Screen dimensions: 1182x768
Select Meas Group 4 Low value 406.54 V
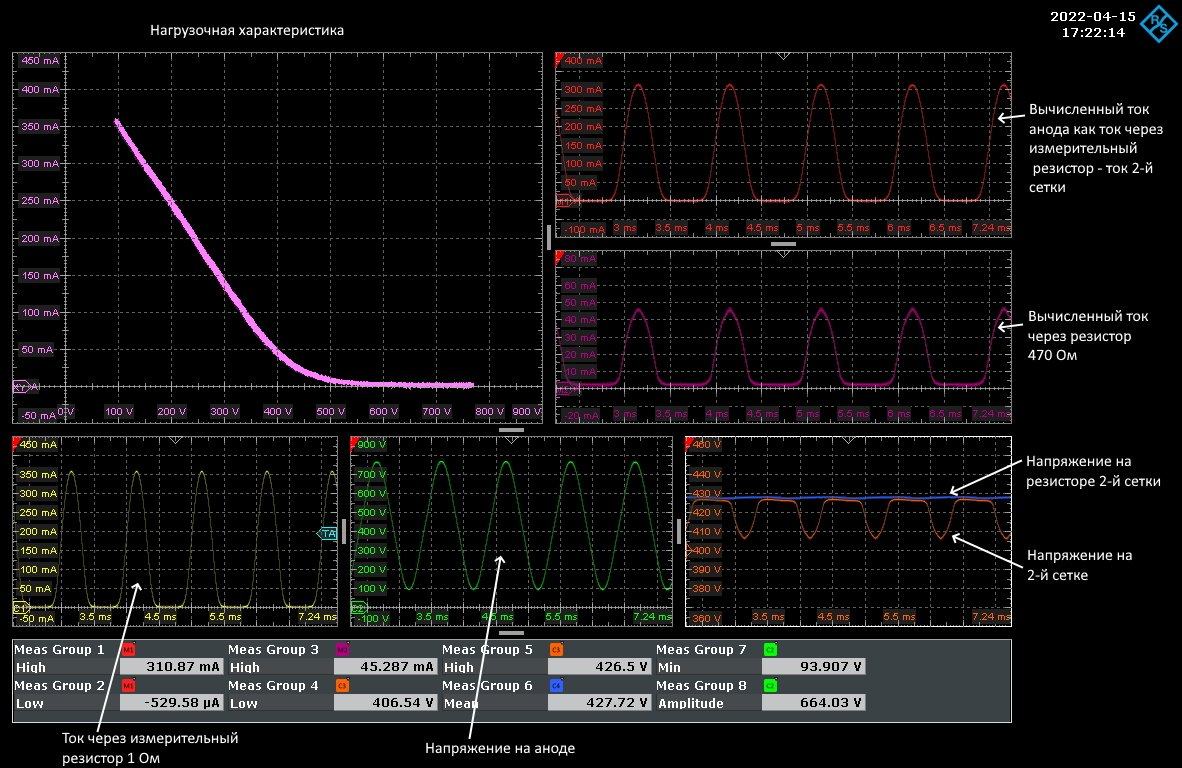tap(384, 703)
